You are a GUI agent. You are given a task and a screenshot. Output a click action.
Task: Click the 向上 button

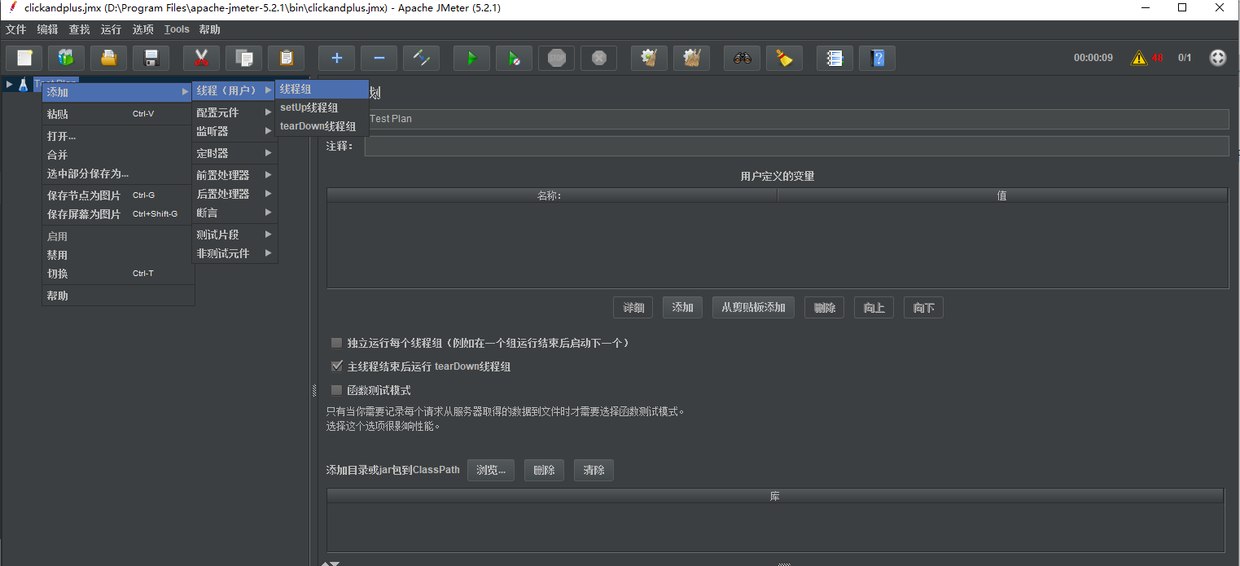874,308
